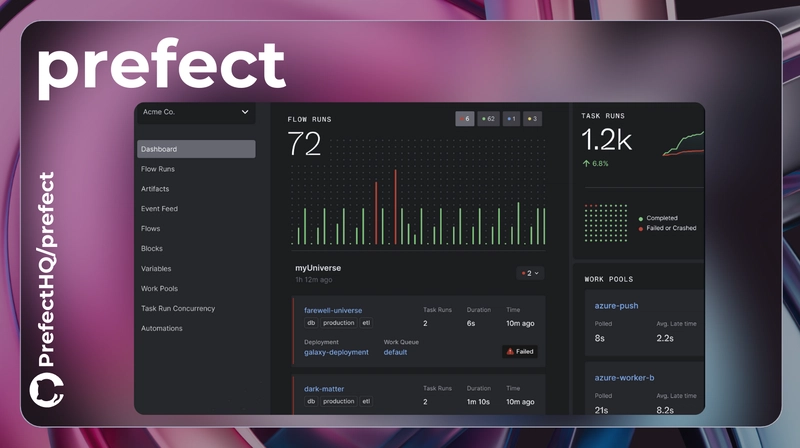The width and height of the screenshot is (800, 448).
Task: Expand the myUniverse failed count dropdown
Action: pos(530,273)
